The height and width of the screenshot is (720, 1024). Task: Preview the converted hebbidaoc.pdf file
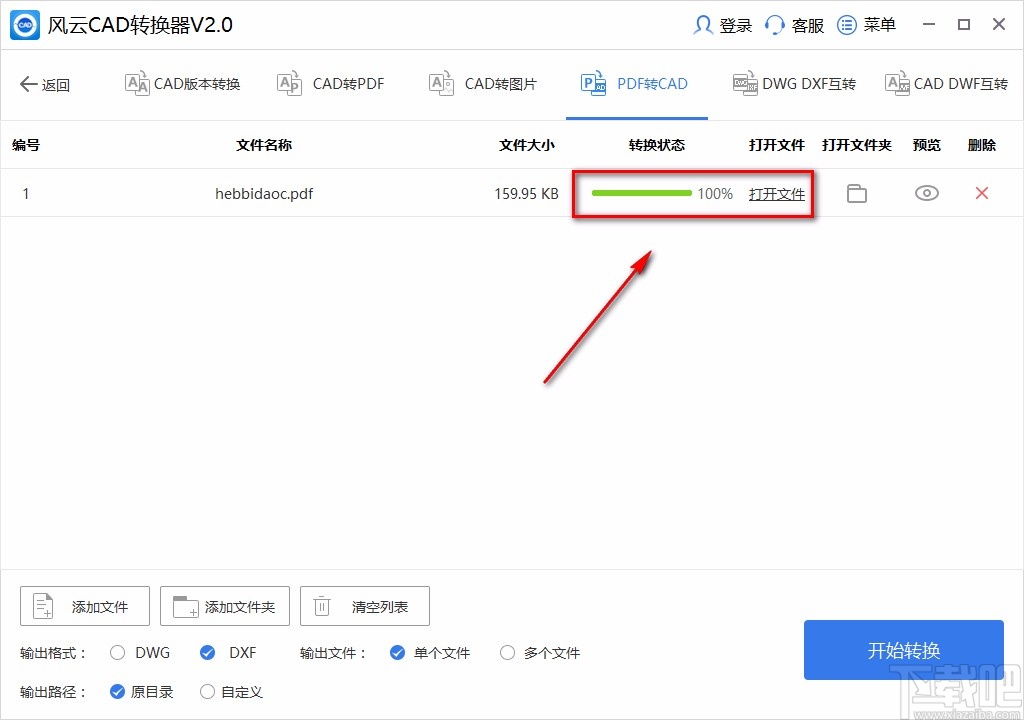926,193
